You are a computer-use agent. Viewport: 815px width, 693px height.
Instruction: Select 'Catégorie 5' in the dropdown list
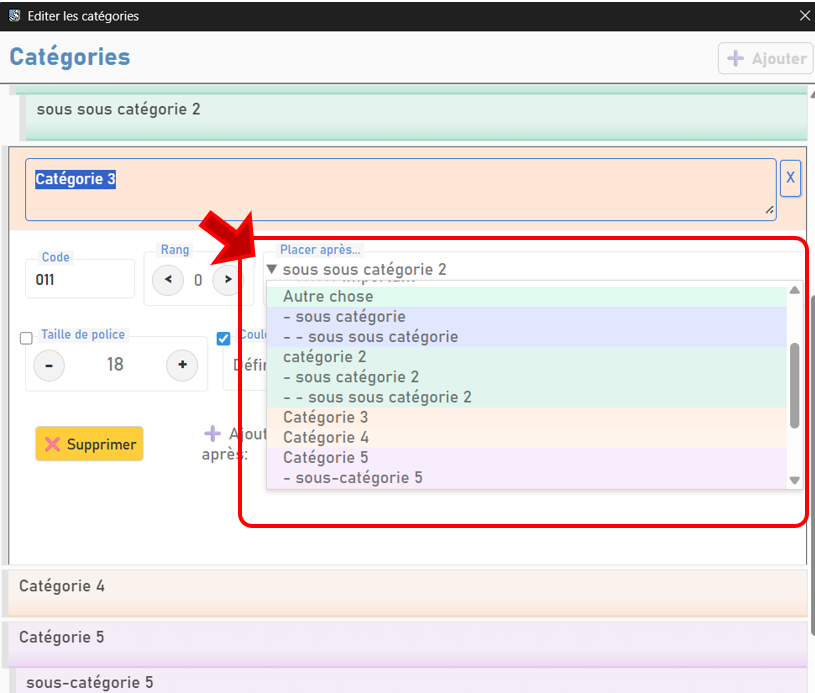click(526, 457)
